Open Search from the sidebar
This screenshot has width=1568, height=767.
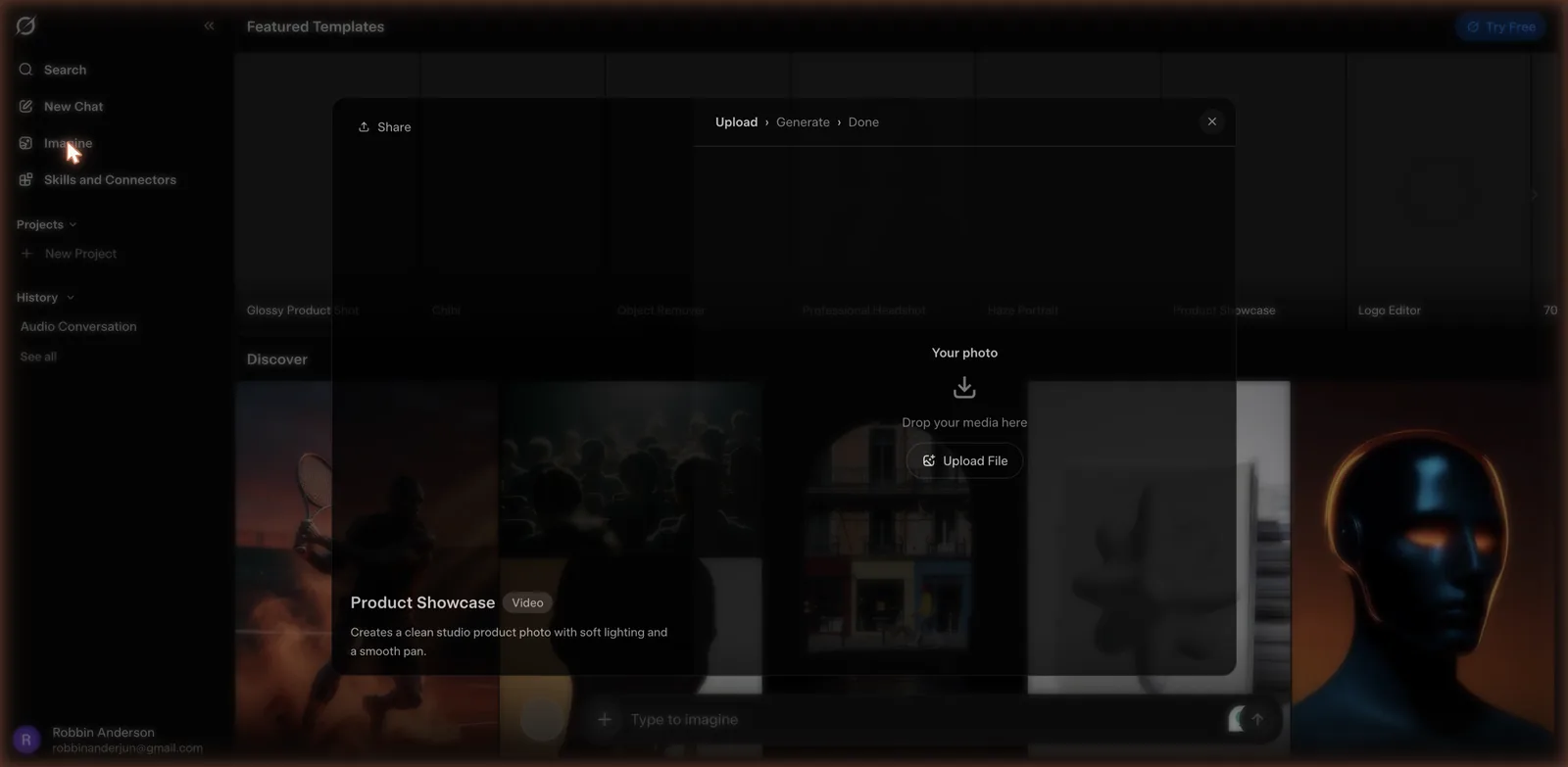tap(65, 70)
